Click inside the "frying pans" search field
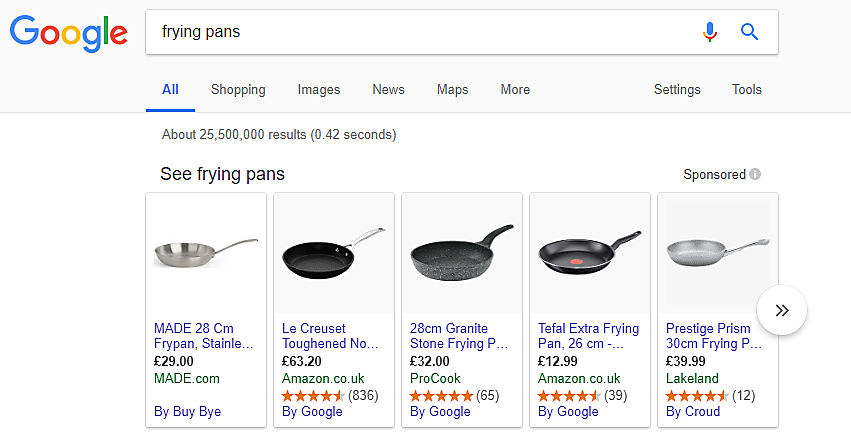The height and width of the screenshot is (442, 851). (420, 32)
